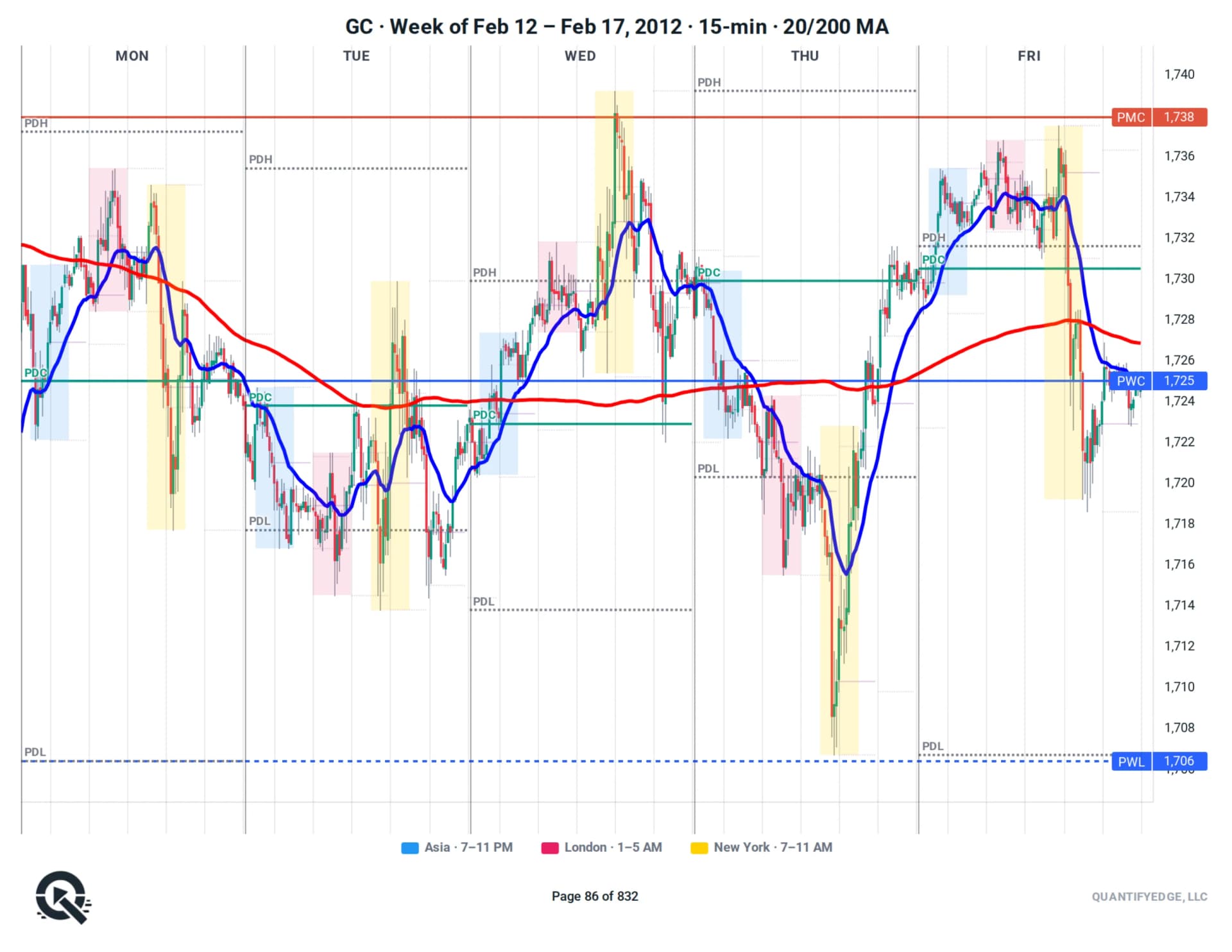Viewport: 1232px width, 952px height.
Task: Click the 1,738 PMC price value
Action: (1179, 117)
